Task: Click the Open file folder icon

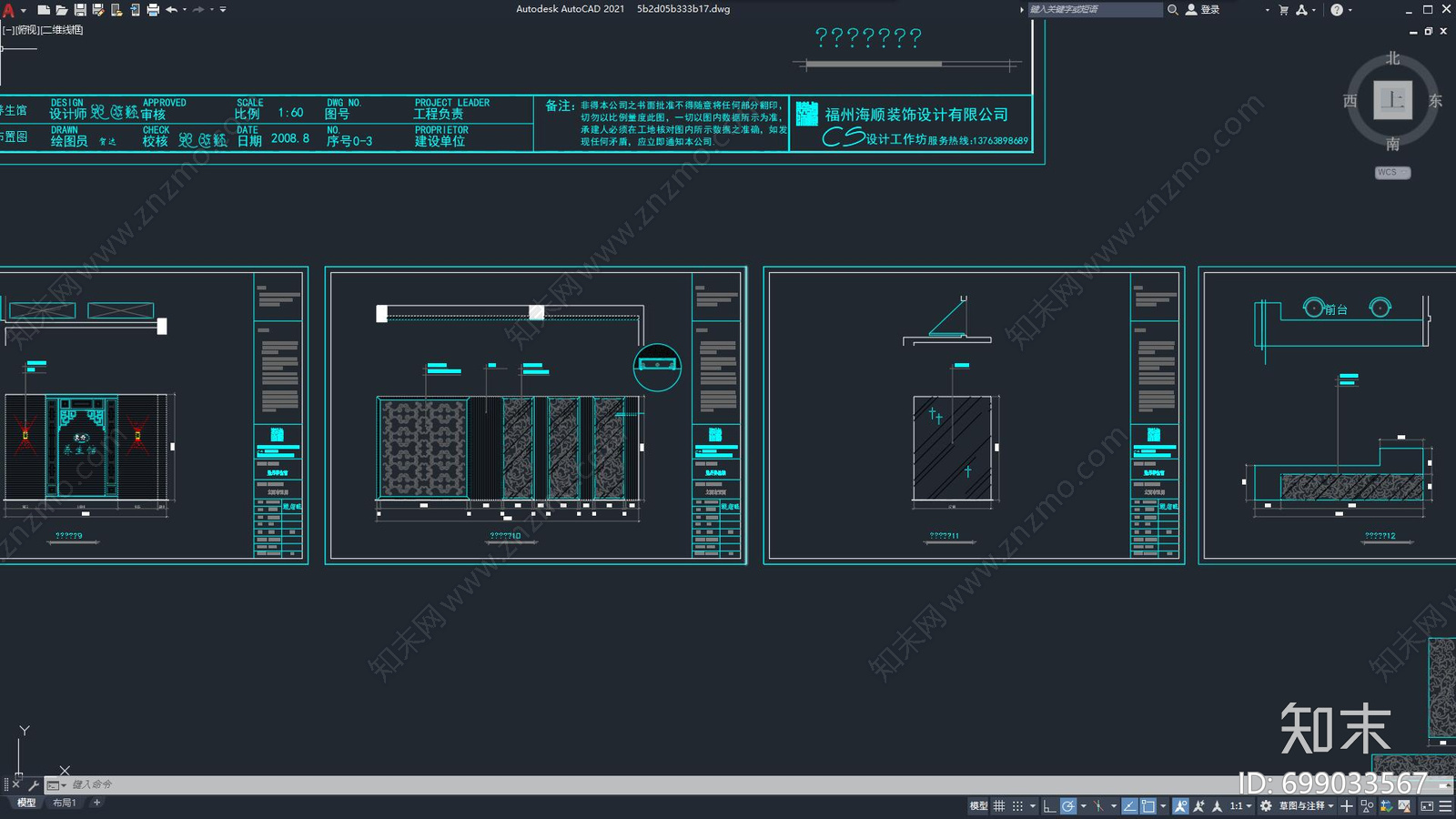Action: 61,10
